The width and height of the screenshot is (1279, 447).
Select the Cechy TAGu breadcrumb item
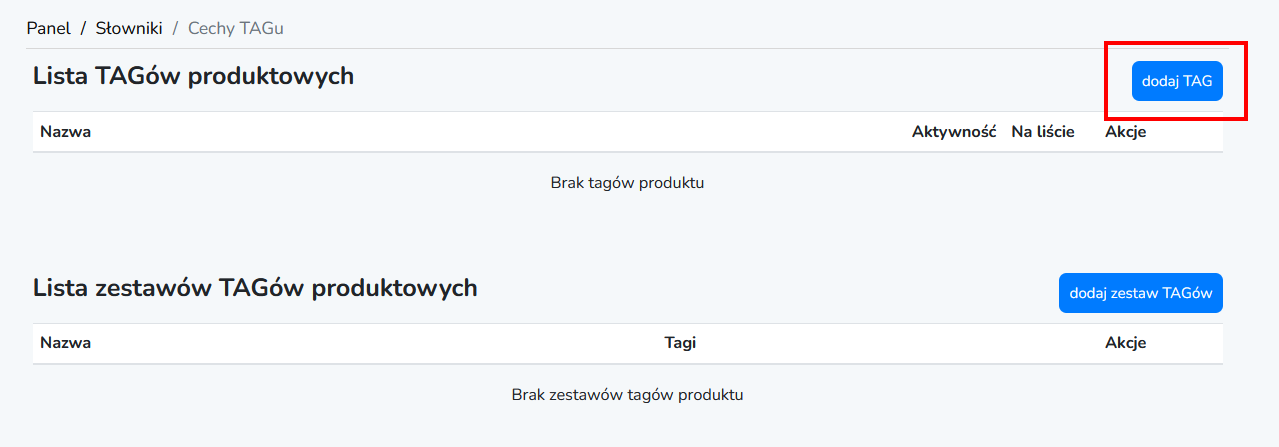pyautogui.click(x=235, y=28)
